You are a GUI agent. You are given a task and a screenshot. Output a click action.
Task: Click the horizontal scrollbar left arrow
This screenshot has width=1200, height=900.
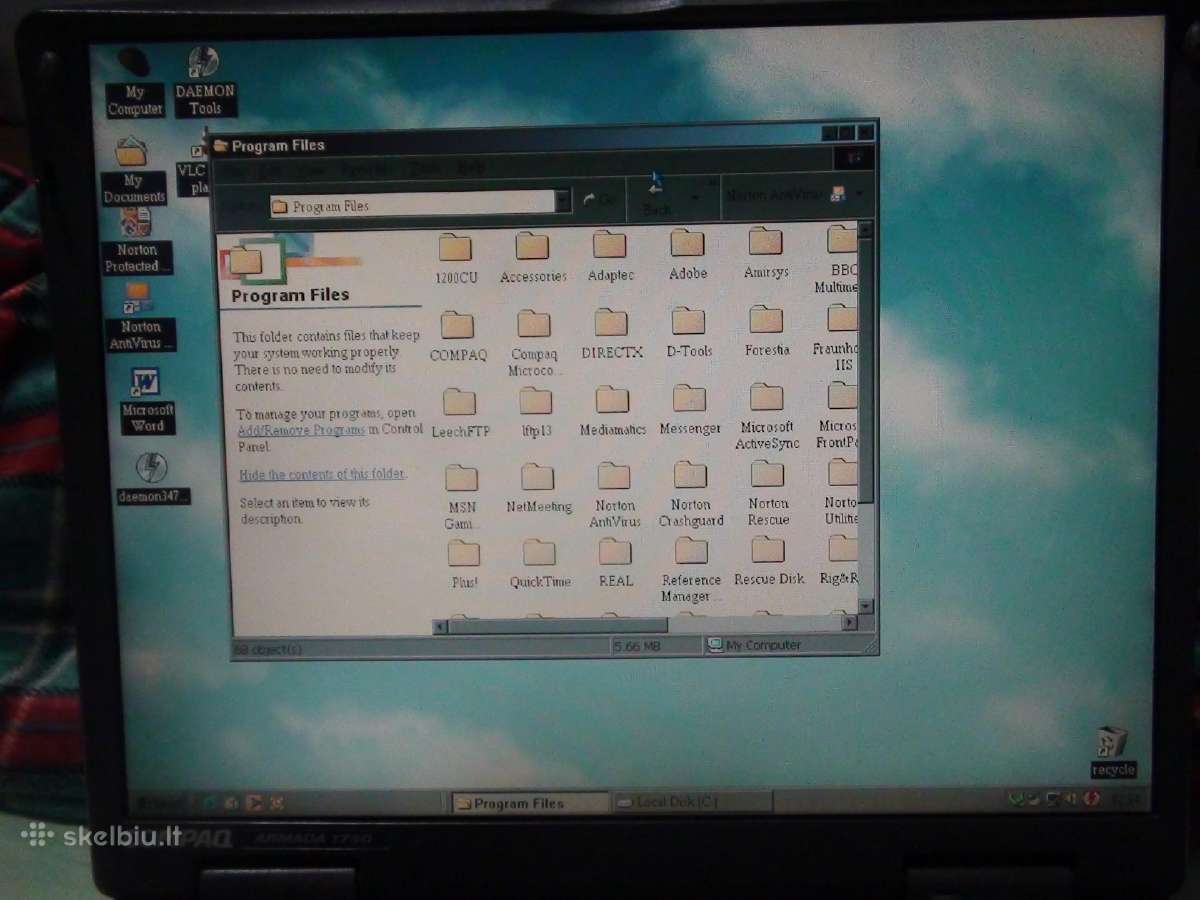coord(440,627)
